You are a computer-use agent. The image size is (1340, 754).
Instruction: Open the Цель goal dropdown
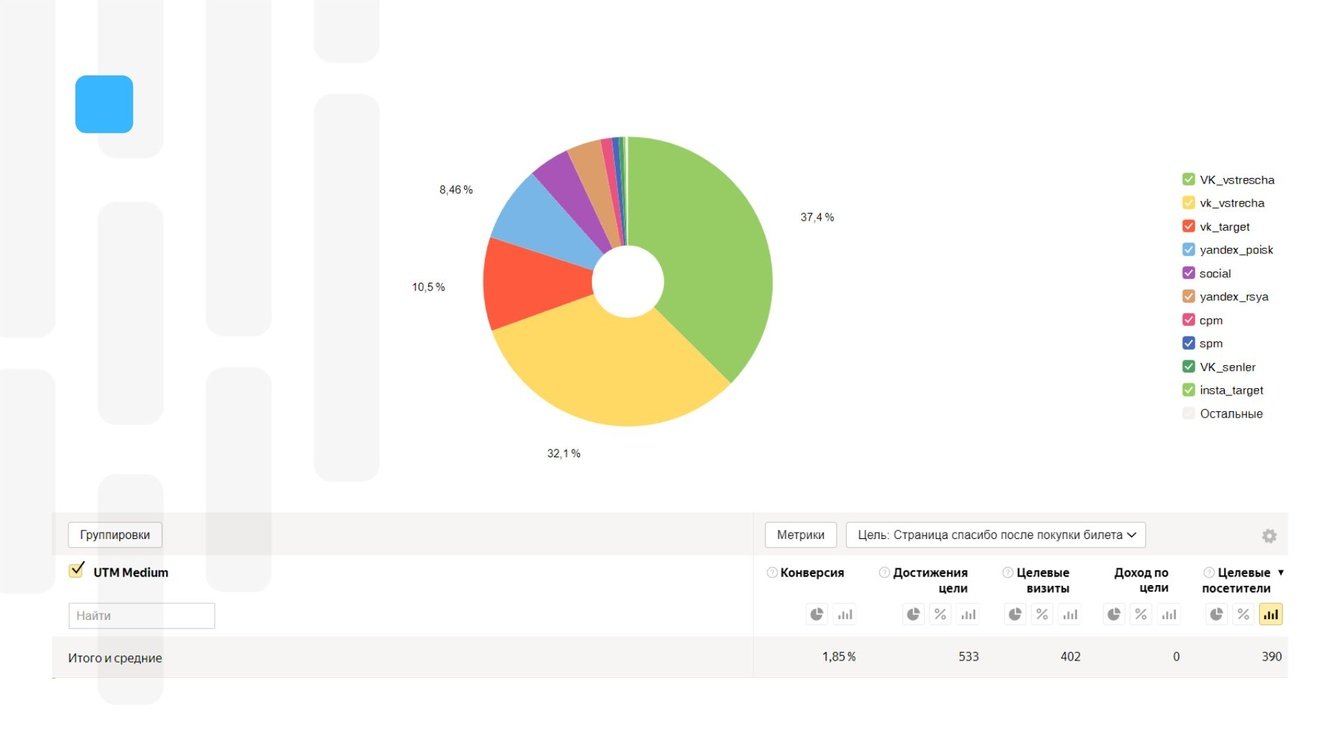tap(996, 535)
